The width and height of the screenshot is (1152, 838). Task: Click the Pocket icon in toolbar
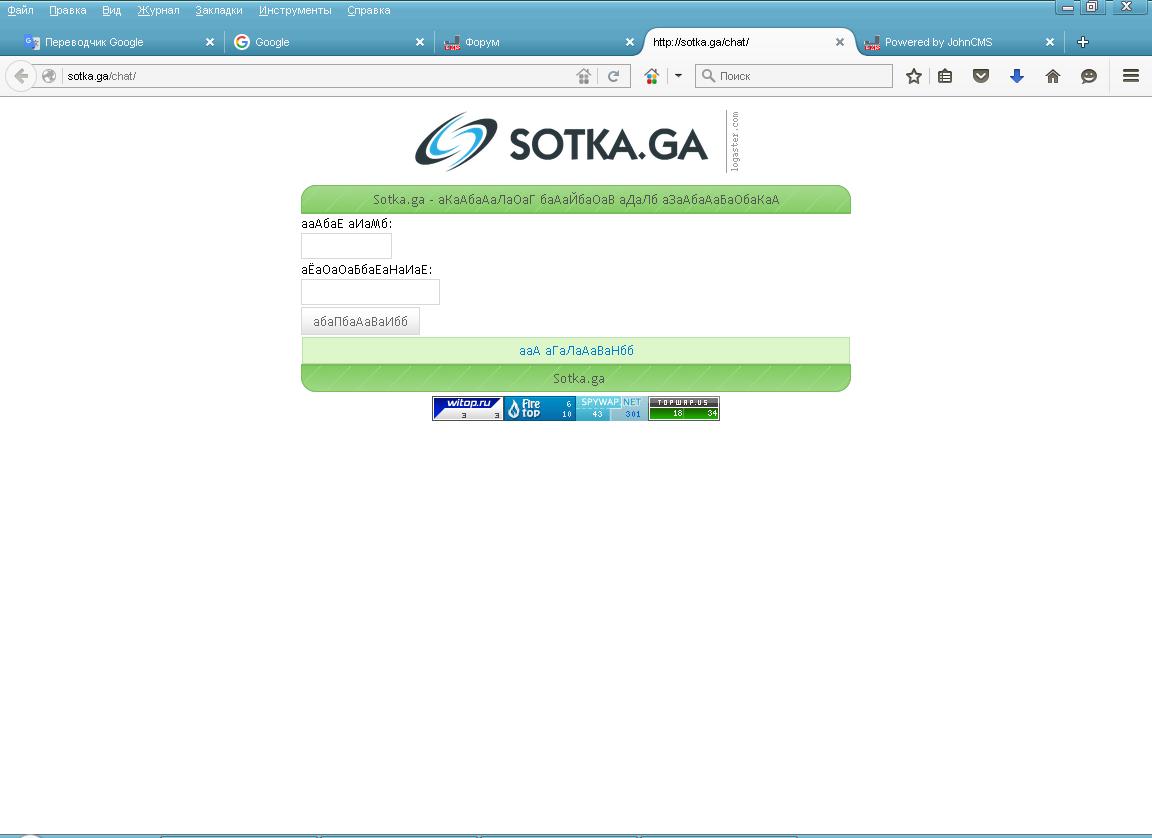click(980, 76)
